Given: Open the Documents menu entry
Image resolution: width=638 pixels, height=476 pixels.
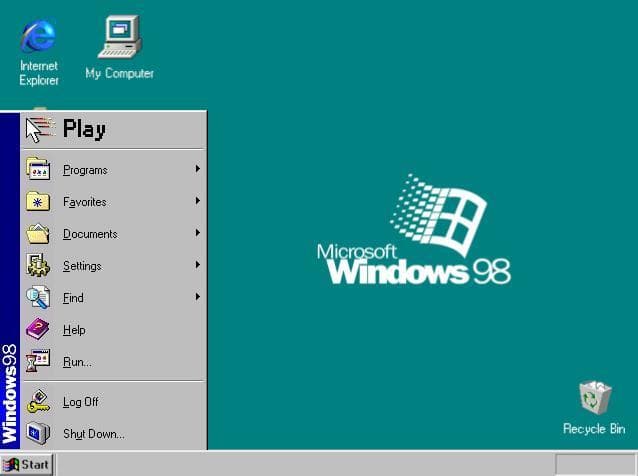Looking at the screenshot, I should (114, 234).
